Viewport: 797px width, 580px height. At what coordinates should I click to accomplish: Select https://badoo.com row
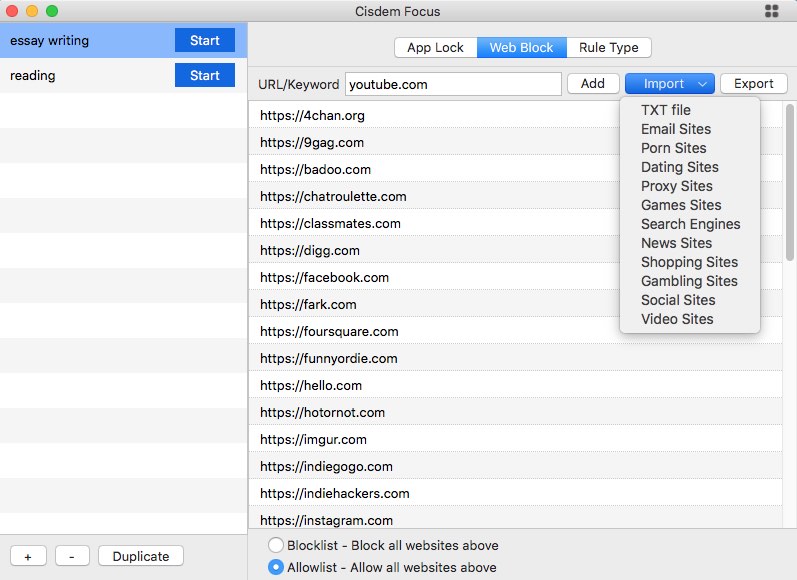pyautogui.click(x=515, y=169)
